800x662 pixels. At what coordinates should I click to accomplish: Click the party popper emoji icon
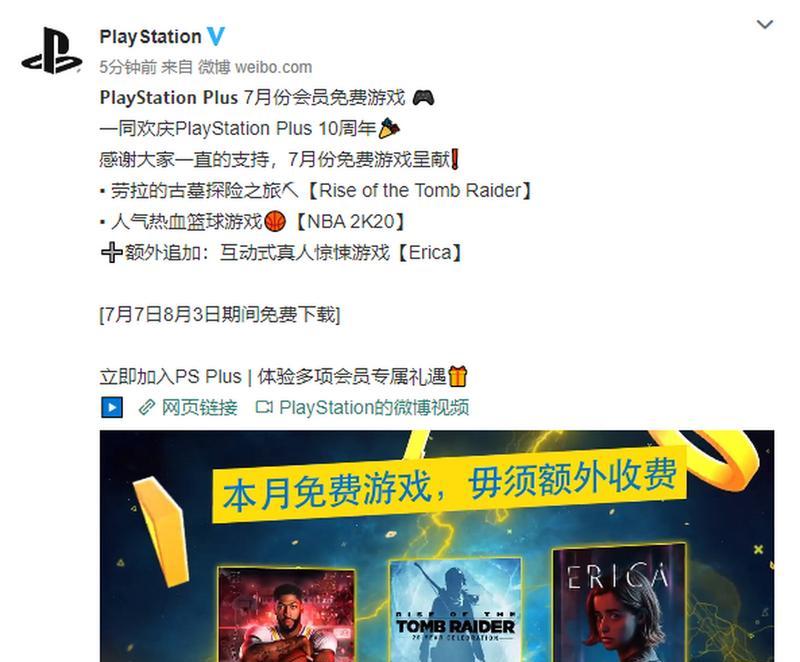click(x=389, y=128)
